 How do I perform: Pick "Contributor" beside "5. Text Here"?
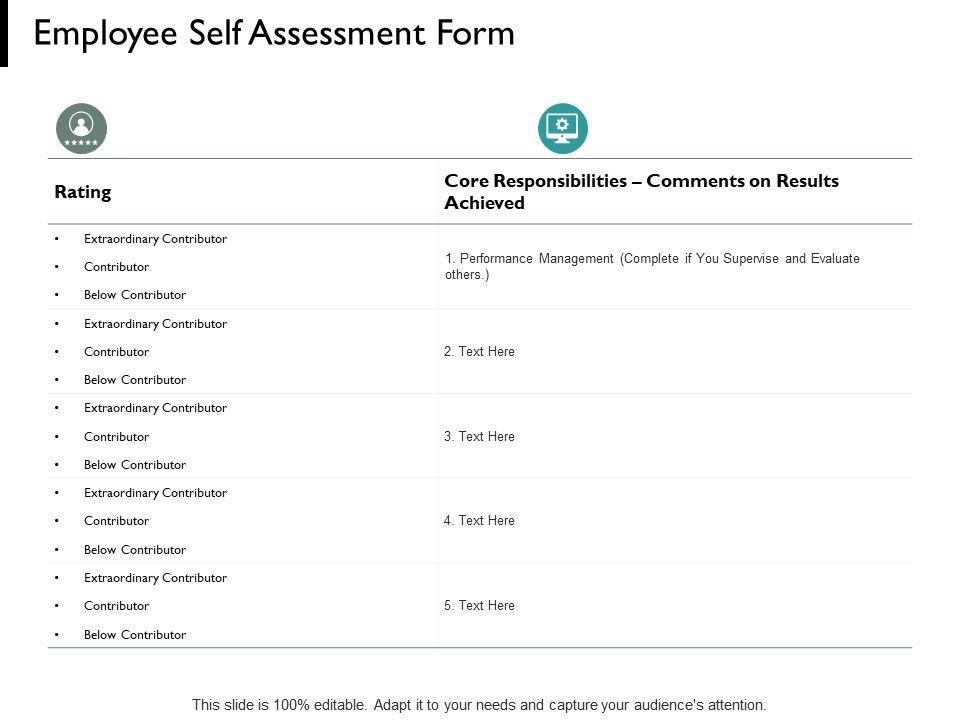pyautogui.click(x=117, y=606)
